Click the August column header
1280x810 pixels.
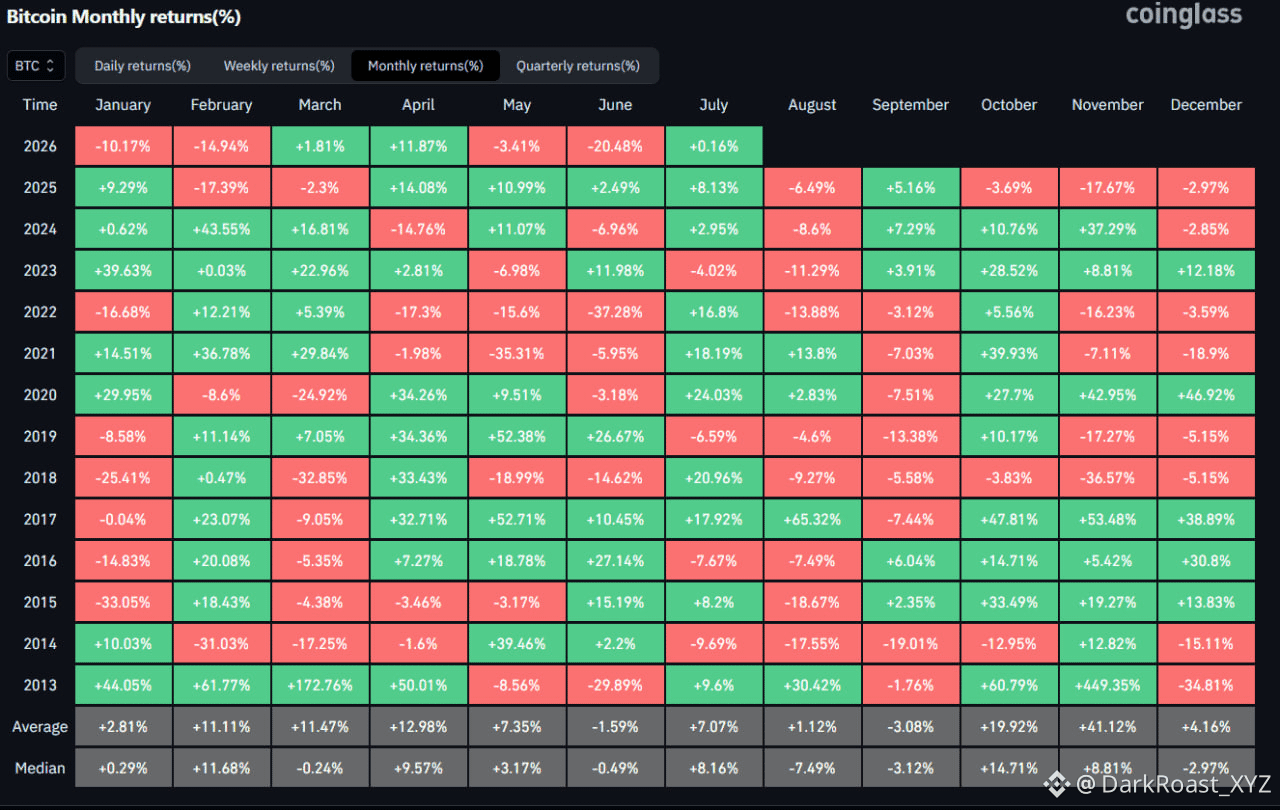point(812,105)
